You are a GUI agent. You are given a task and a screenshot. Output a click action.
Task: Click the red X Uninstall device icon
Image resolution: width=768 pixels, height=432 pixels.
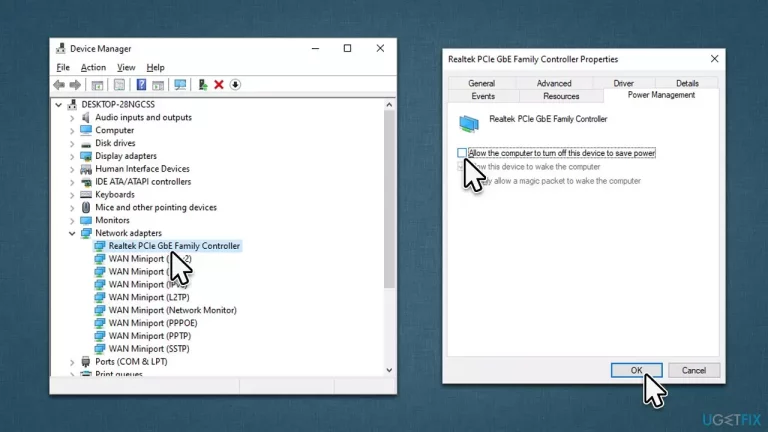219,85
